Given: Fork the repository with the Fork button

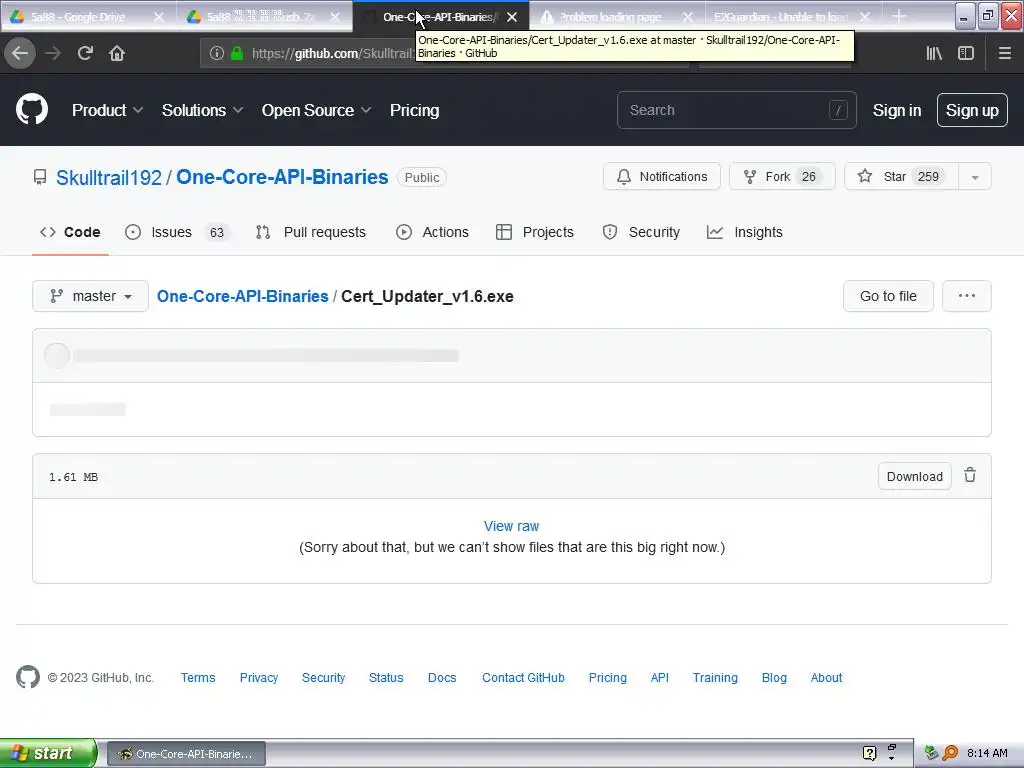Looking at the screenshot, I should [782, 176].
